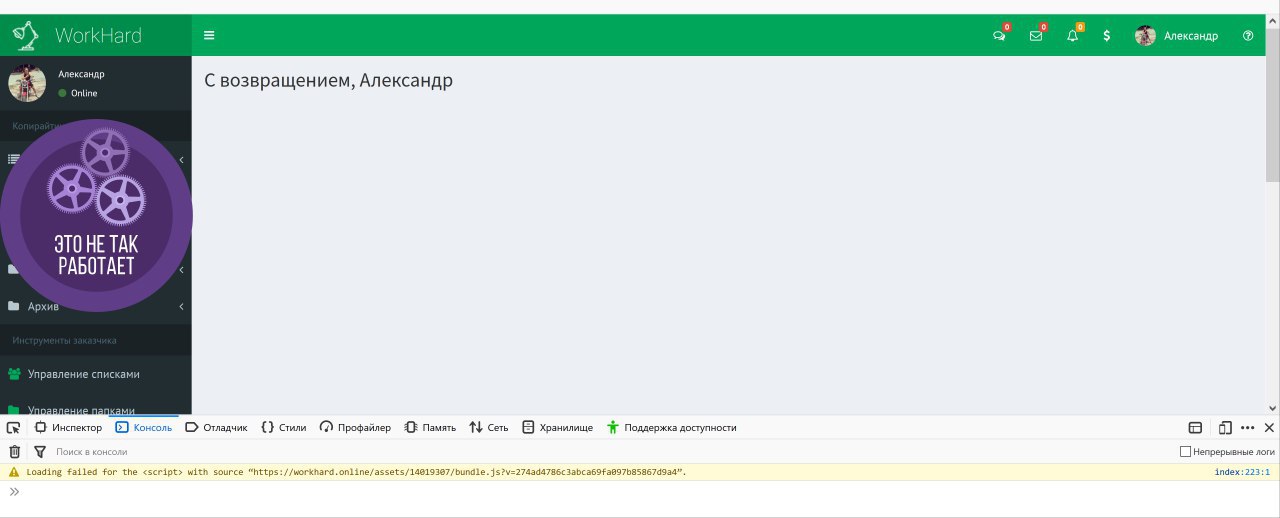
Task: Expand the Архив chevron arrow
Action: point(181,306)
